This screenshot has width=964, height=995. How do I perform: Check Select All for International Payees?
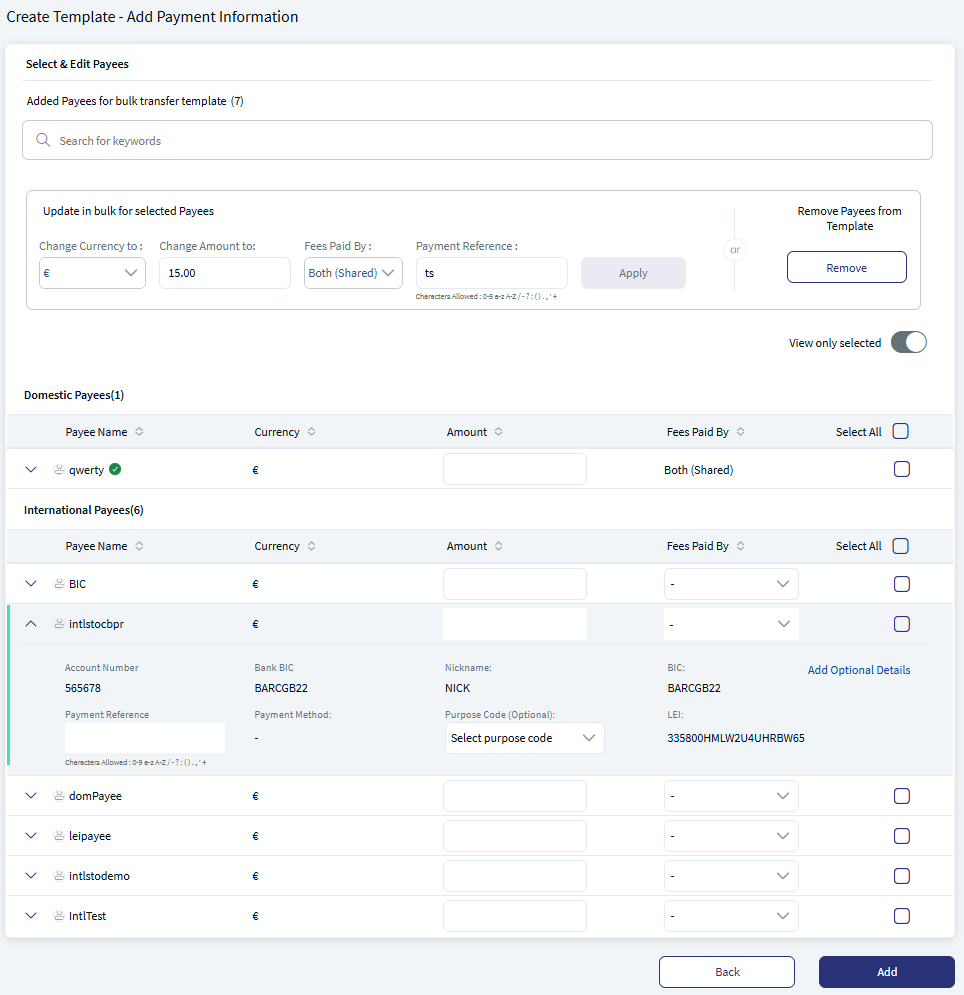point(901,546)
